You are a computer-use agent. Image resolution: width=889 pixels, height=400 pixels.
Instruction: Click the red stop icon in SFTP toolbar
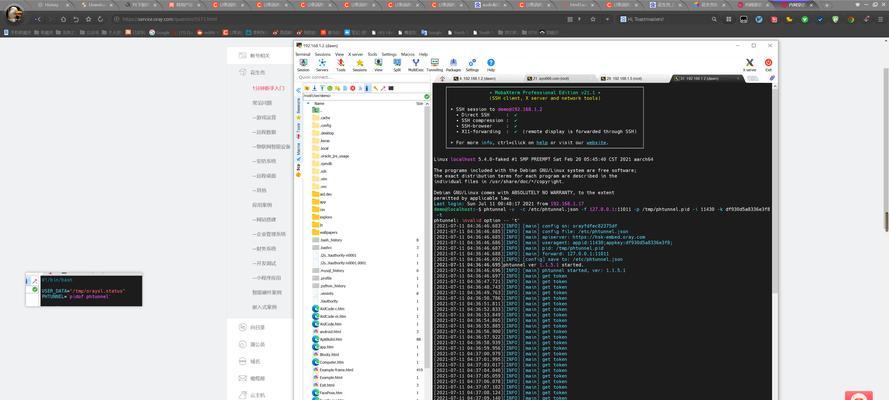[352, 88]
